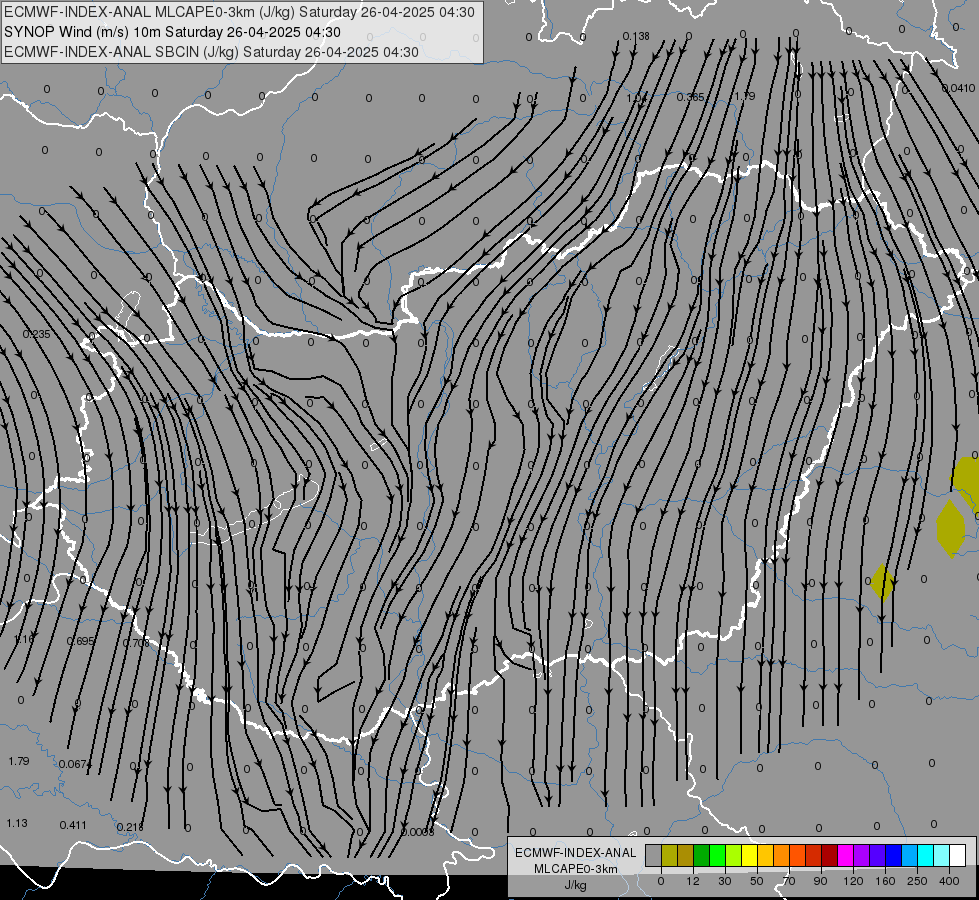979x900 pixels.
Task: Click the 0.0410 map value
Action: tap(958, 88)
